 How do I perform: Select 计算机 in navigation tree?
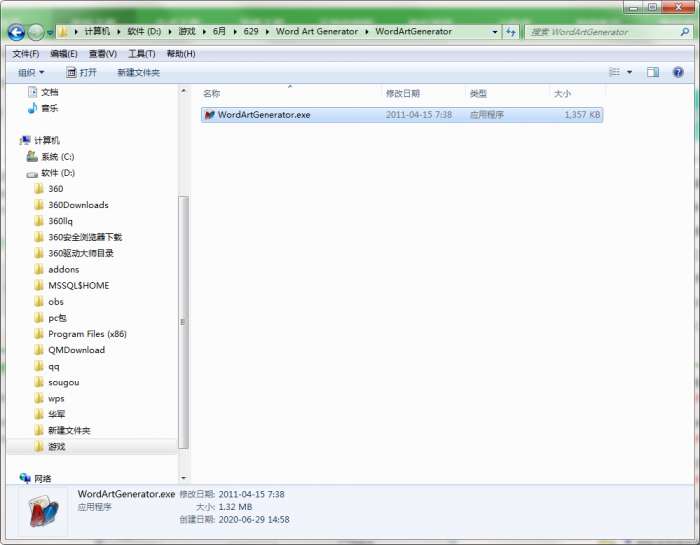tap(47, 140)
